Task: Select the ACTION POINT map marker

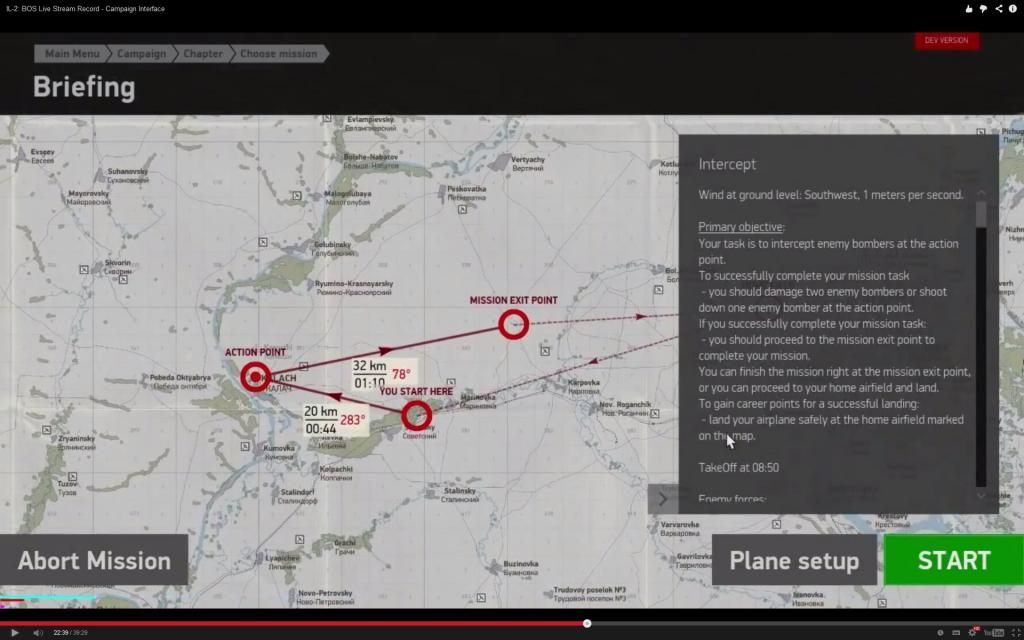Action: (255, 377)
